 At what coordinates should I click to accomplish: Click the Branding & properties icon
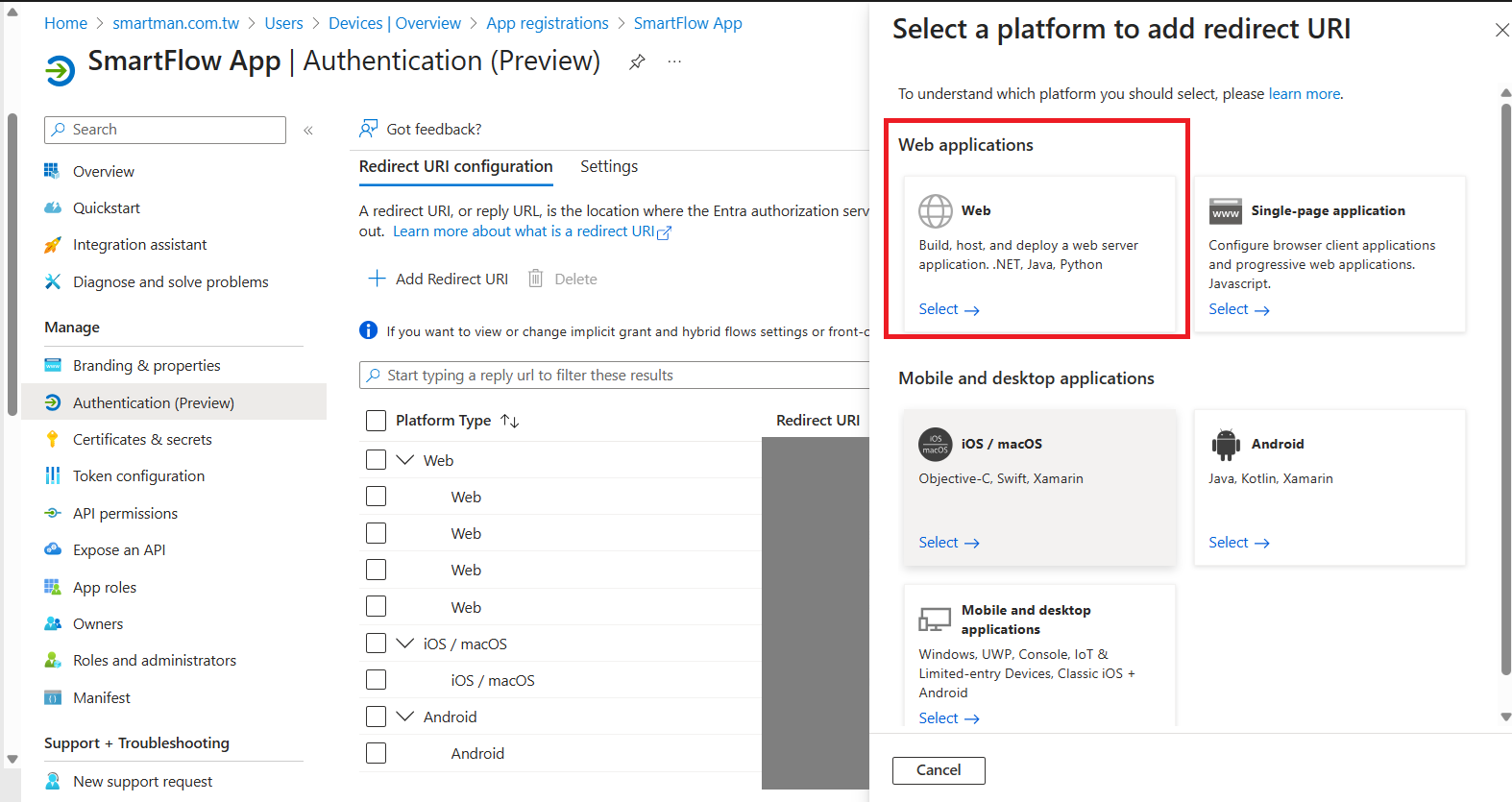(52, 365)
